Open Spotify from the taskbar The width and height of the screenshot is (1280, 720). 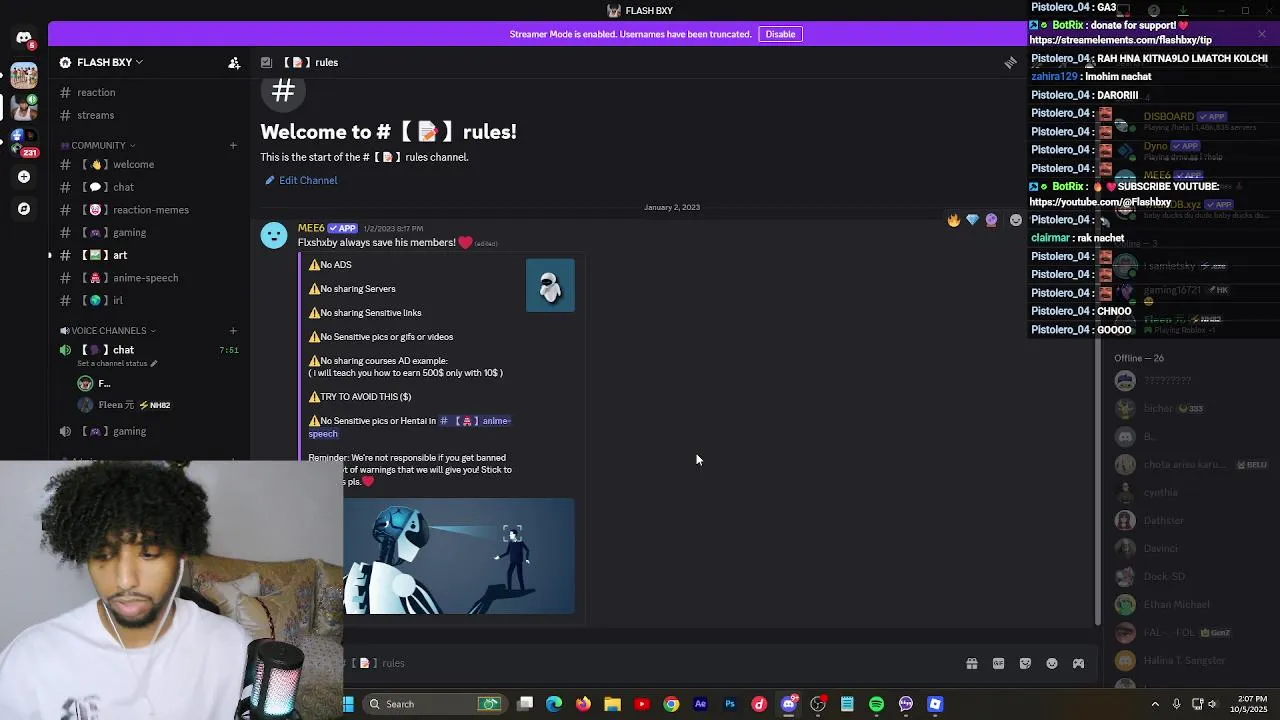(x=876, y=704)
